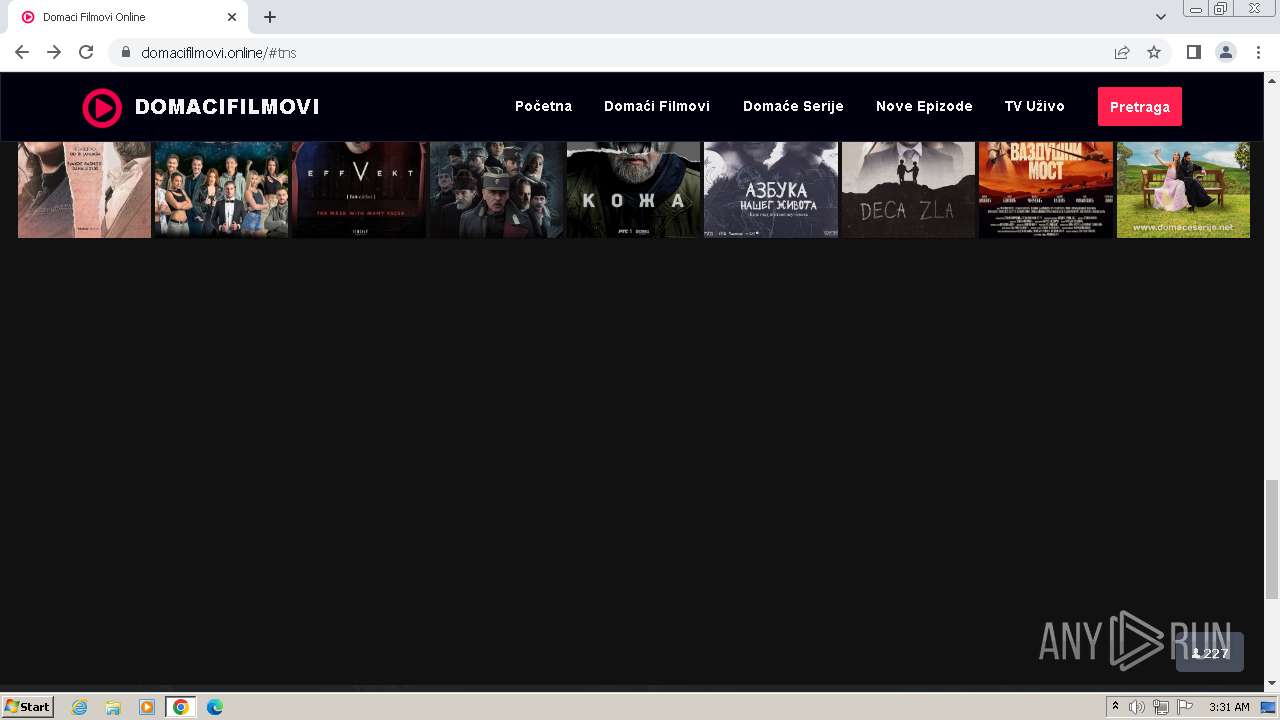Open Početna menu item
This screenshot has height=720, width=1280.
(x=543, y=106)
